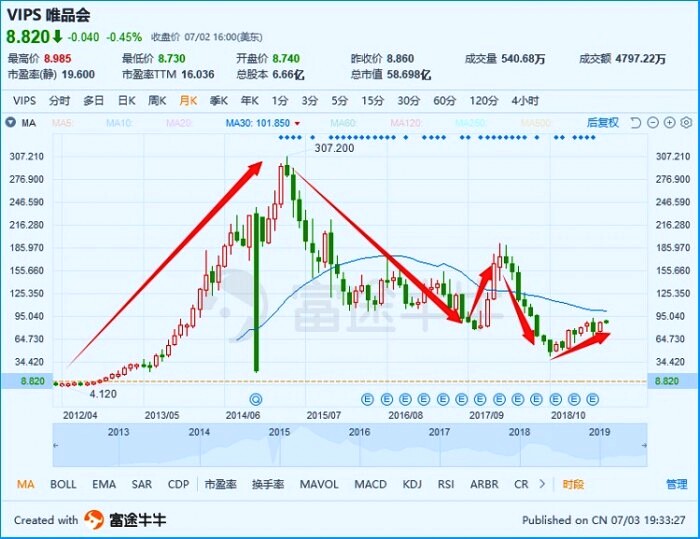700x539 pixels.
Task: Click the Q event marker near 2014/06
Action: [x=256, y=399]
